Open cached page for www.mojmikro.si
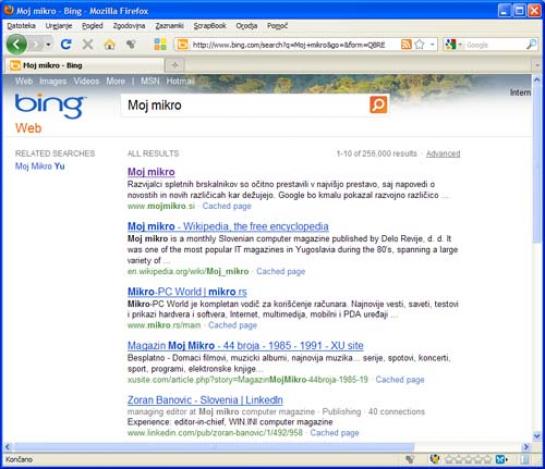 point(227,206)
